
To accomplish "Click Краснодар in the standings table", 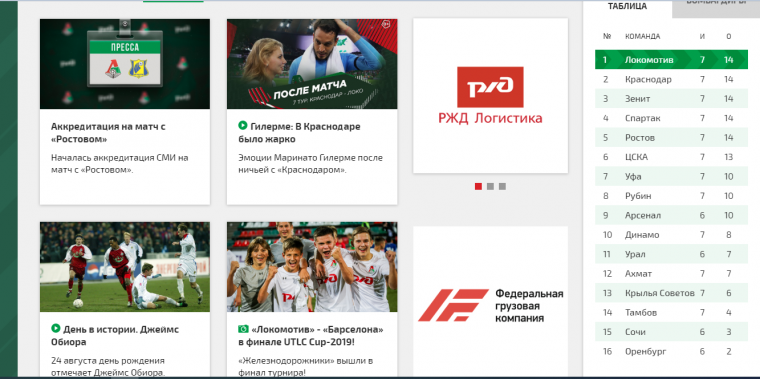I will (x=648, y=79).
